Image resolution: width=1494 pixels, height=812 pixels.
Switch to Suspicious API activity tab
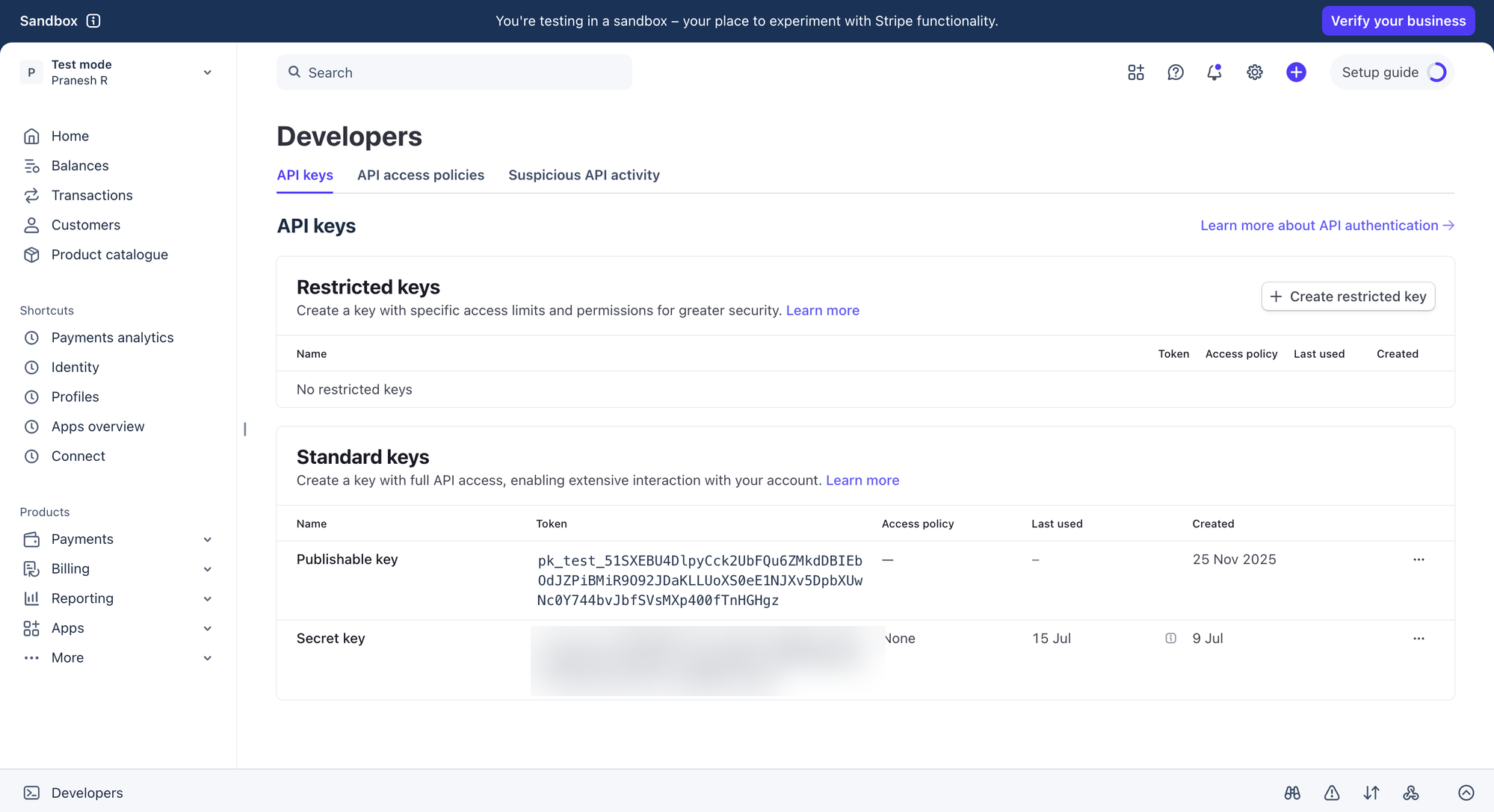pos(584,175)
